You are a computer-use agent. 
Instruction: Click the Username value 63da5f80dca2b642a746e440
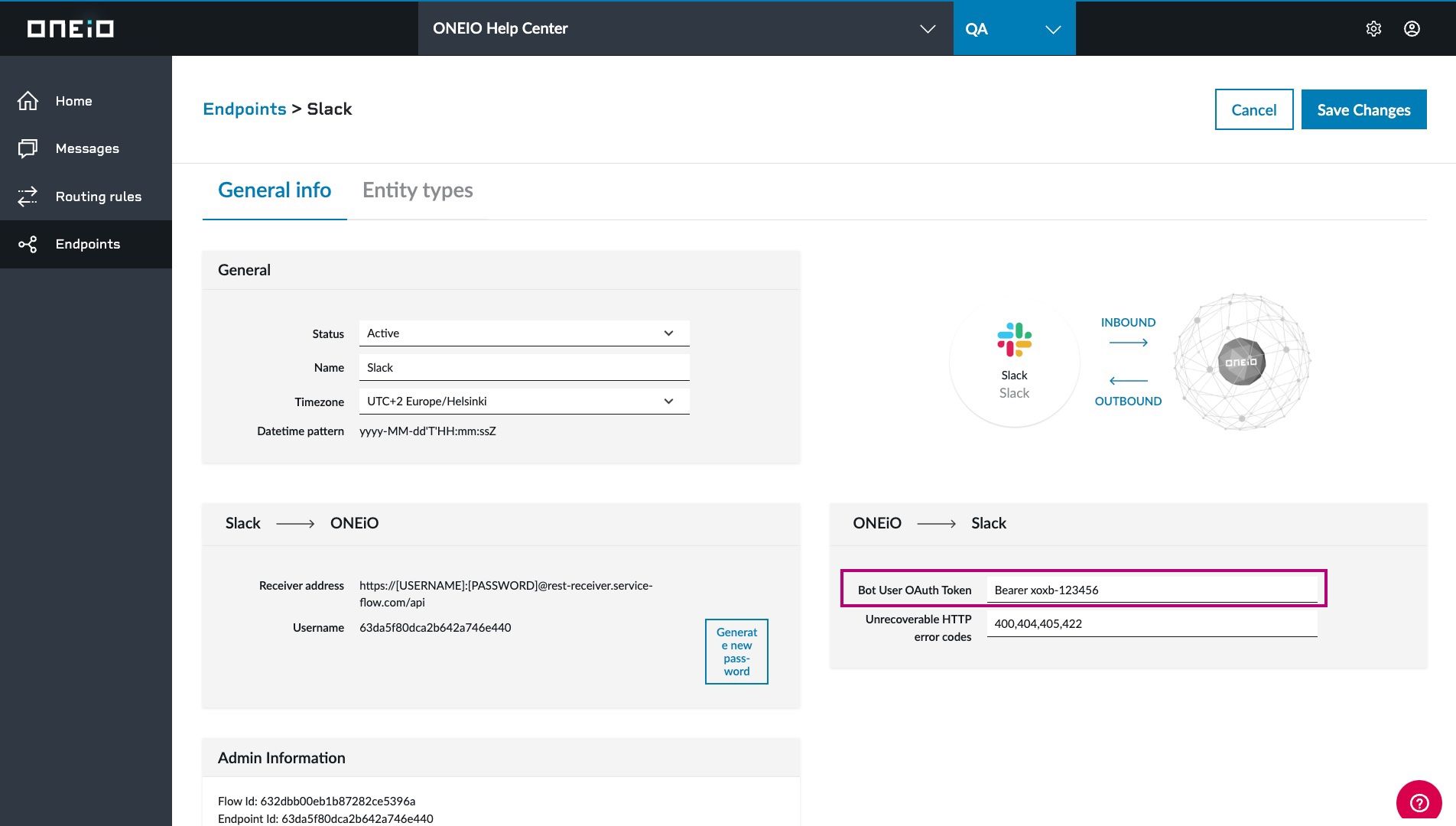click(x=435, y=627)
